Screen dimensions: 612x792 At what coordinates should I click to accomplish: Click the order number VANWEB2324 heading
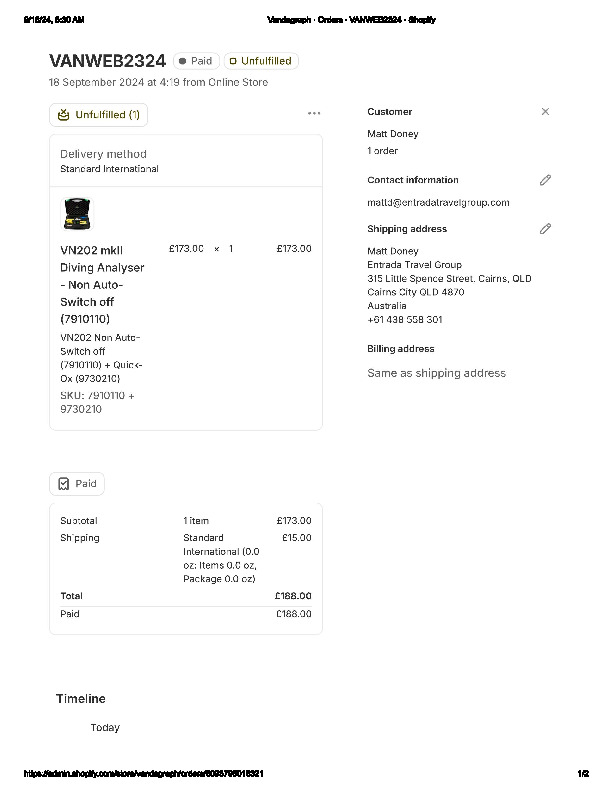point(107,61)
